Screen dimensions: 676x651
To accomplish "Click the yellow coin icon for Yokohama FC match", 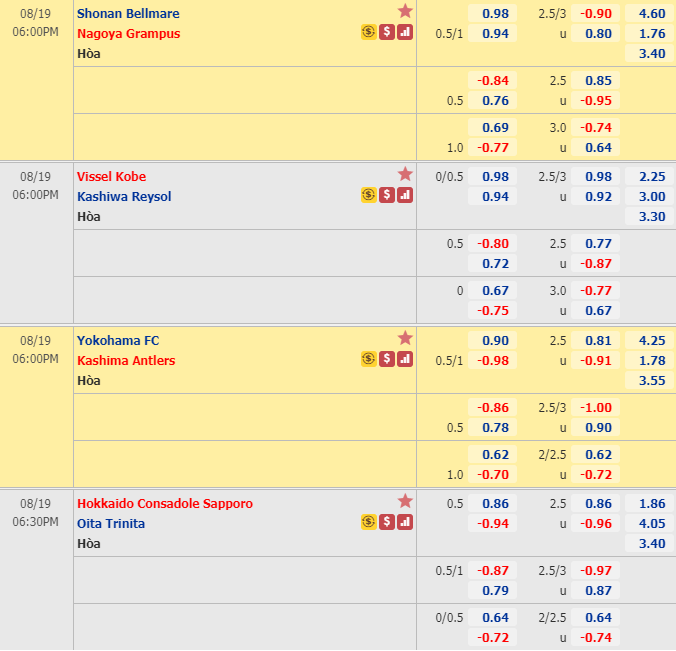I will pos(369,359).
